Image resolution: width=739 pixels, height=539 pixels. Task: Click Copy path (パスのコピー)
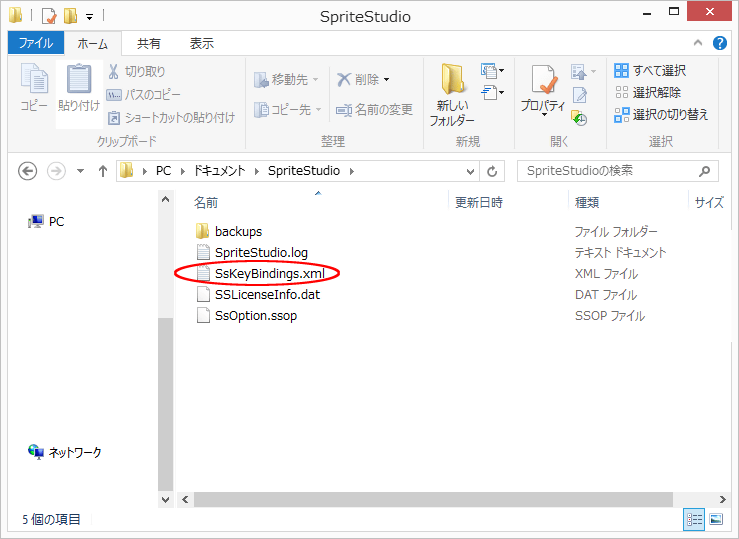click(143, 95)
